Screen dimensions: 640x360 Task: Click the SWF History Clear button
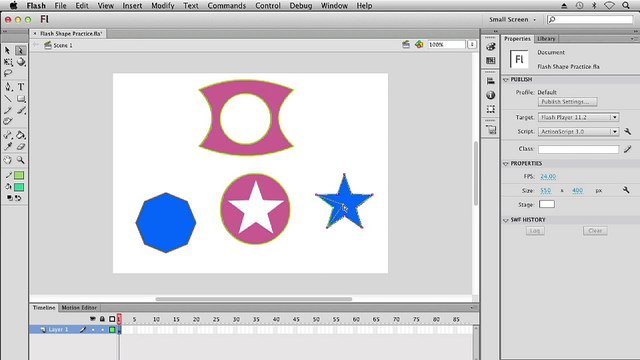595,231
